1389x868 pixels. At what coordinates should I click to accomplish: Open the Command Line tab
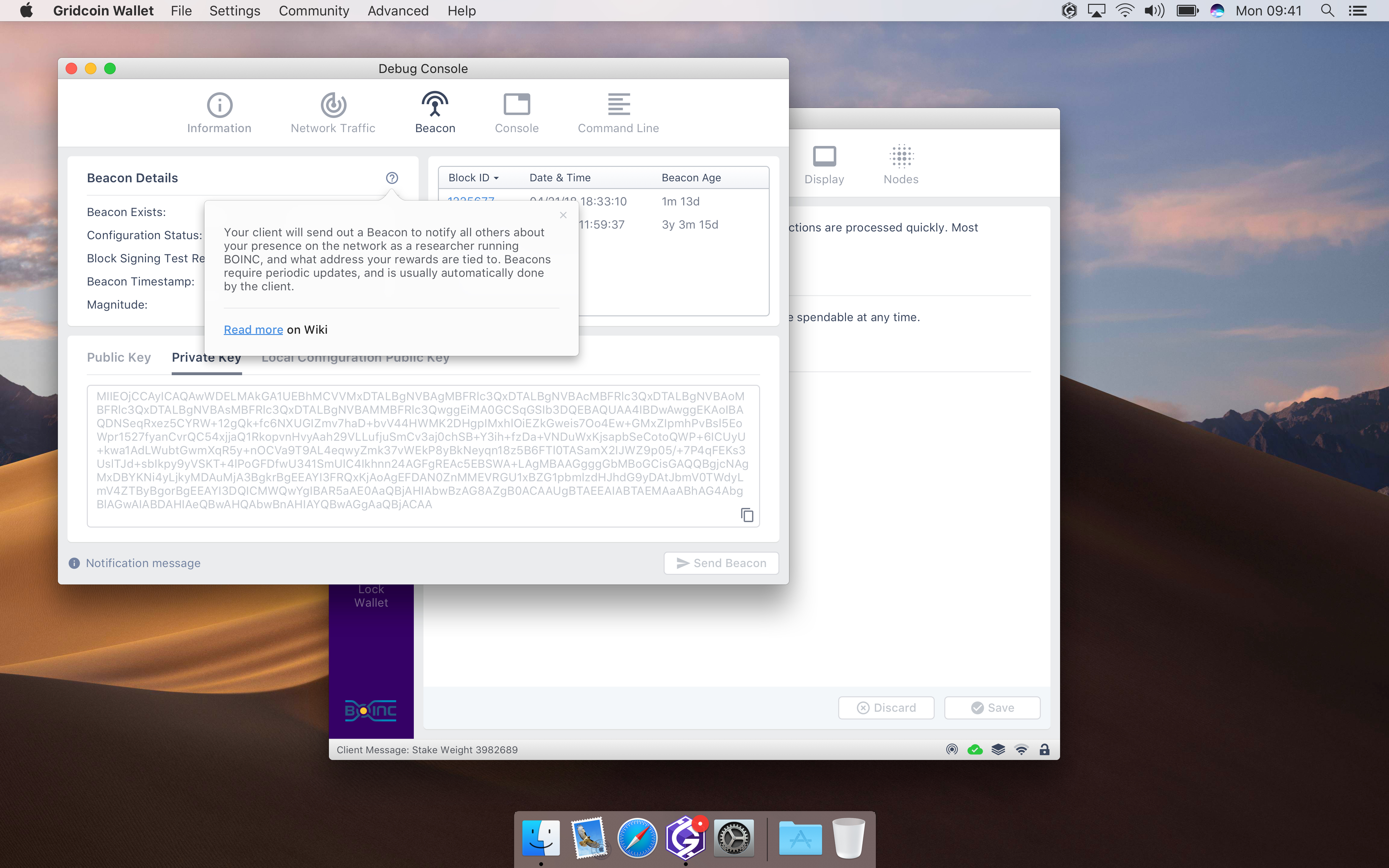(618, 113)
